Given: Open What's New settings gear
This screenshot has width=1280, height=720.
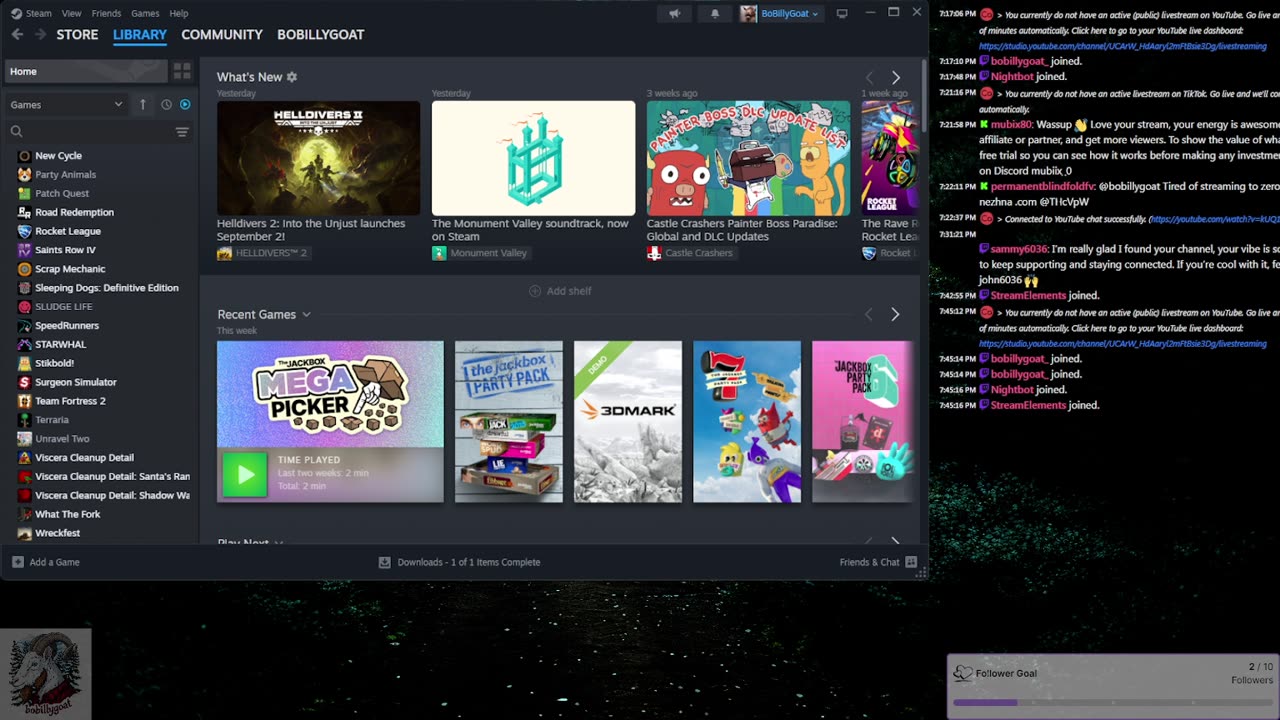Looking at the screenshot, I should (x=292, y=77).
